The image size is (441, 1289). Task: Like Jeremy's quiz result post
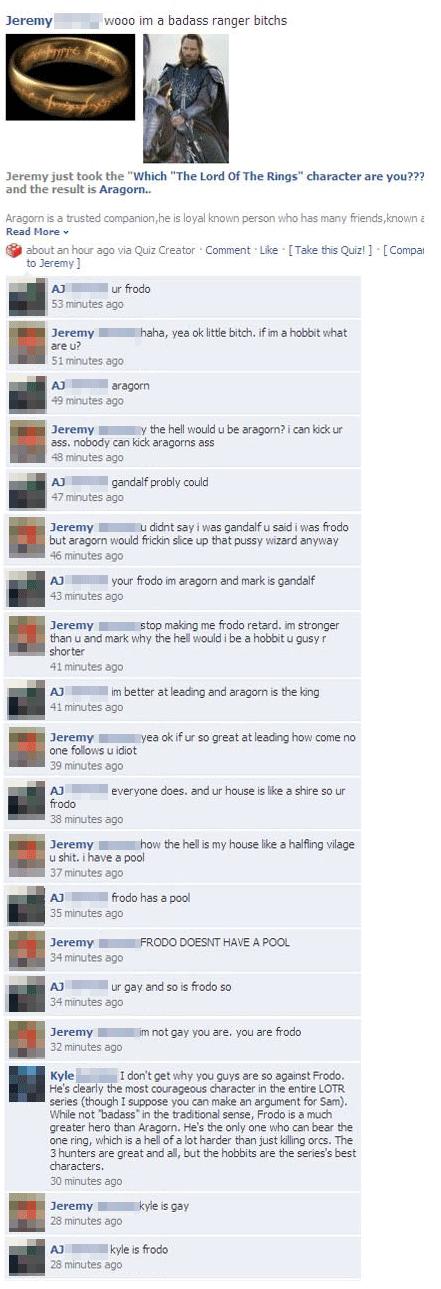coord(268,250)
